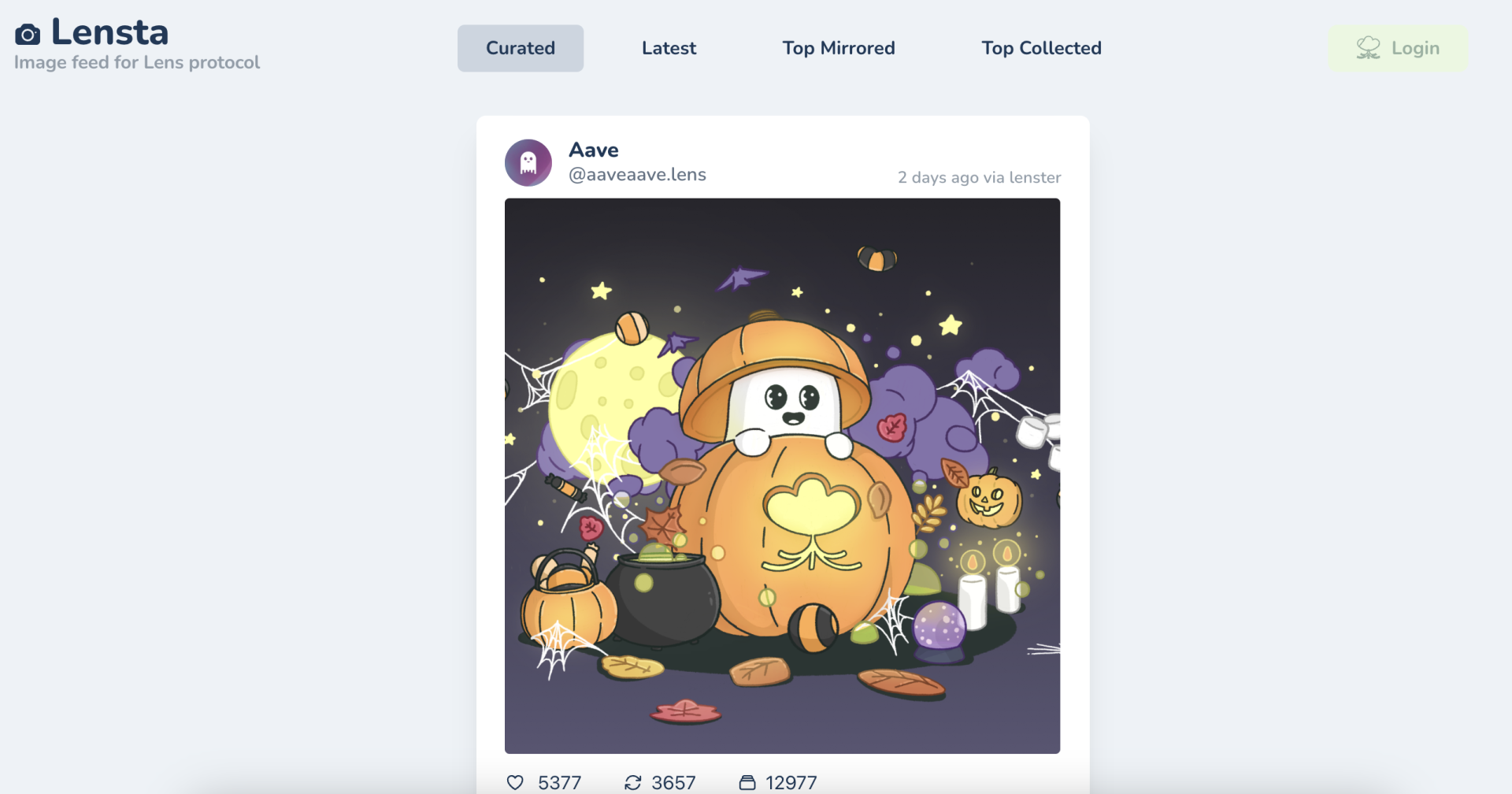Viewport: 1512px width, 794px height.
Task: Click the Lens icon in Login button
Action: tap(1368, 48)
